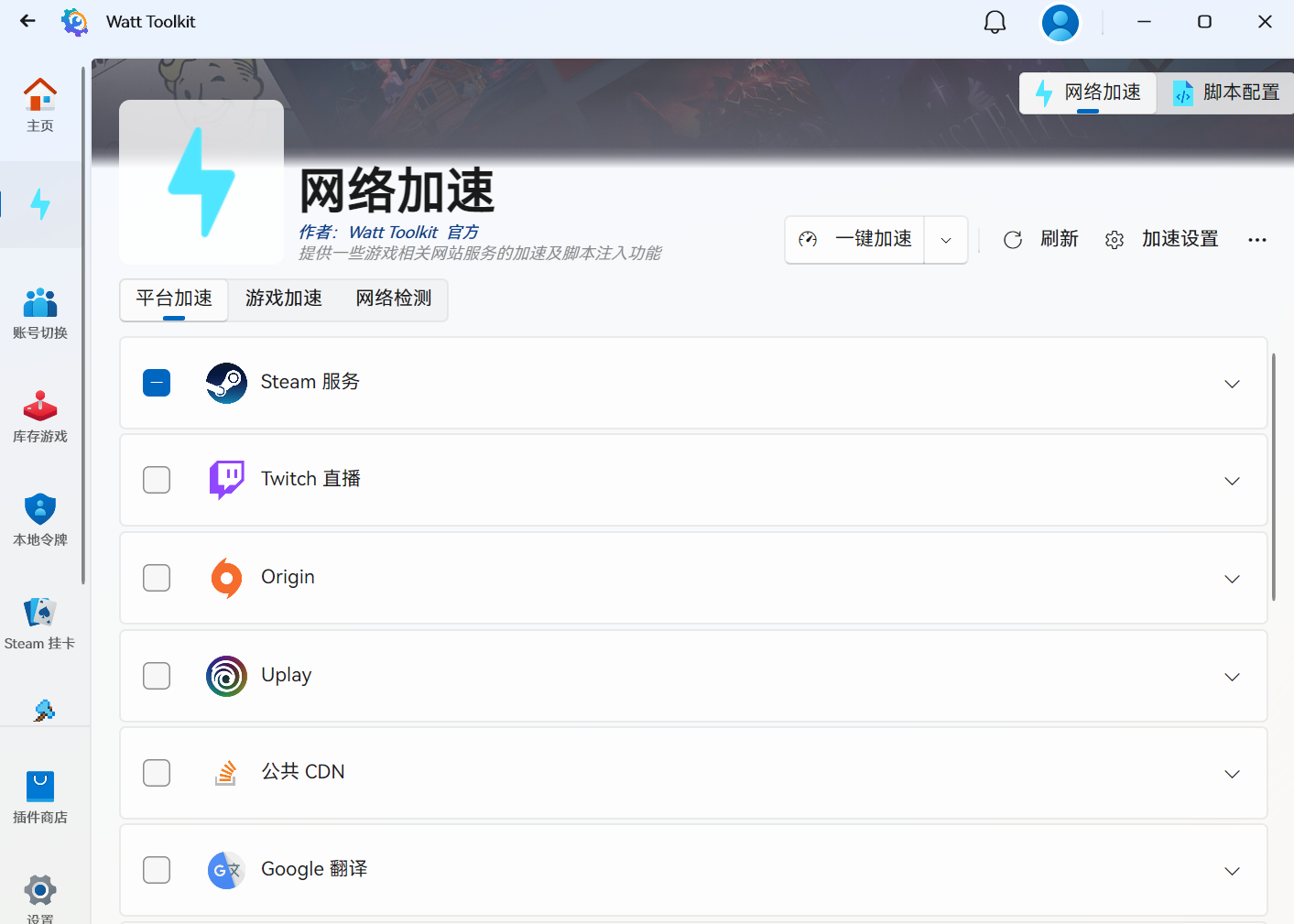Switch to the 平台加速 tab
Image resolution: width=1294 pixels, height=924 pixels.
(174, 299)
